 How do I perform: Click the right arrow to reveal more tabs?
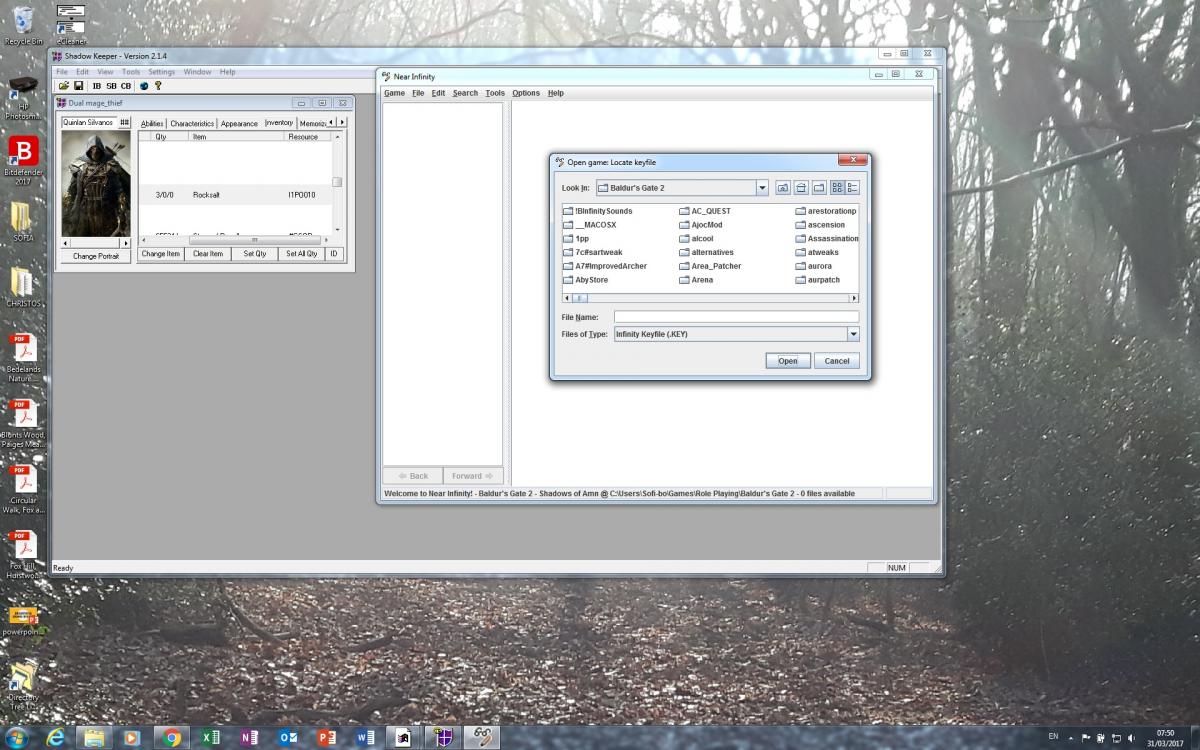(x=342, y=122)
